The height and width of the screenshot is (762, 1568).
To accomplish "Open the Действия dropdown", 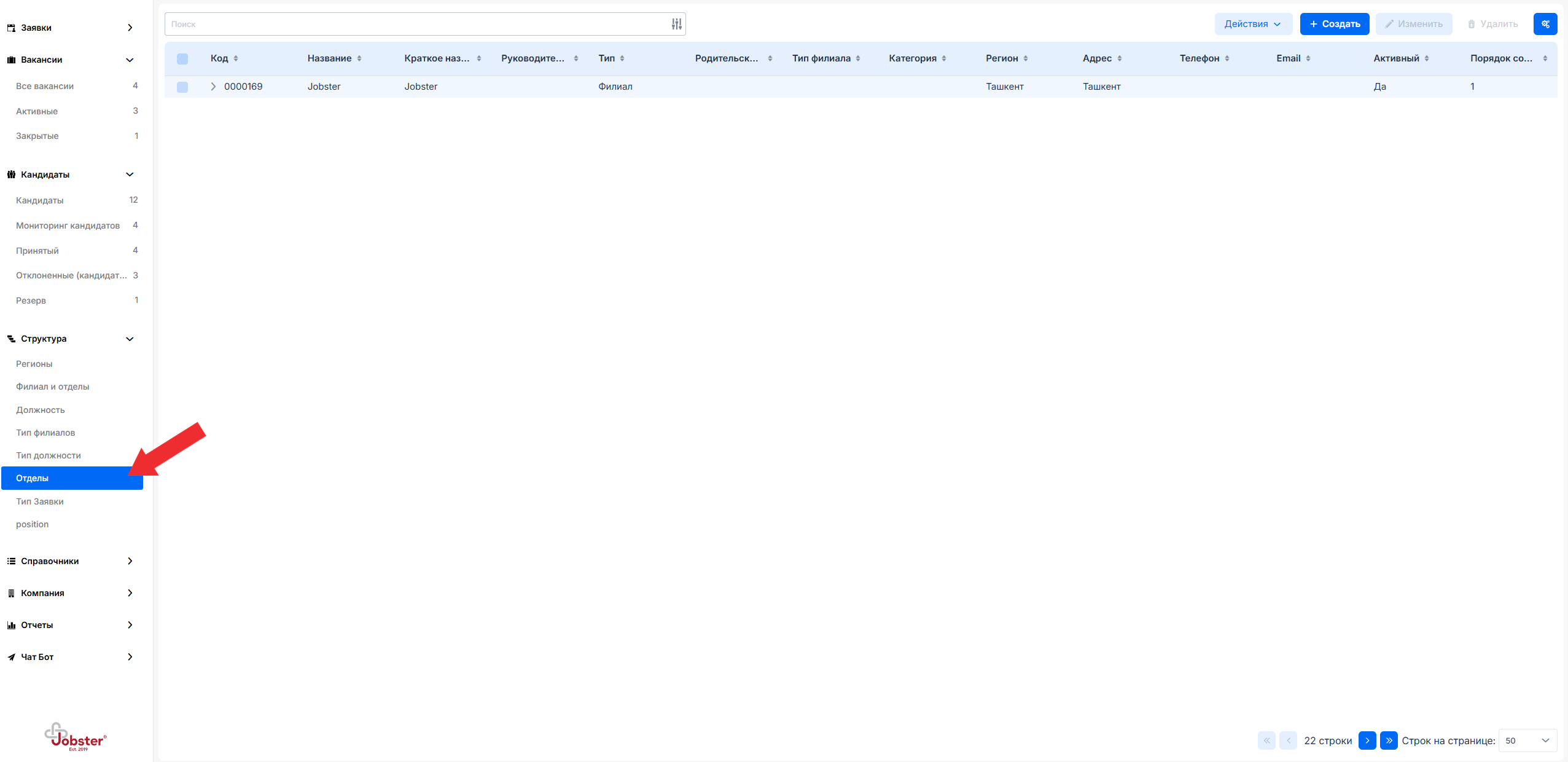I will (x=1252, y=24).
